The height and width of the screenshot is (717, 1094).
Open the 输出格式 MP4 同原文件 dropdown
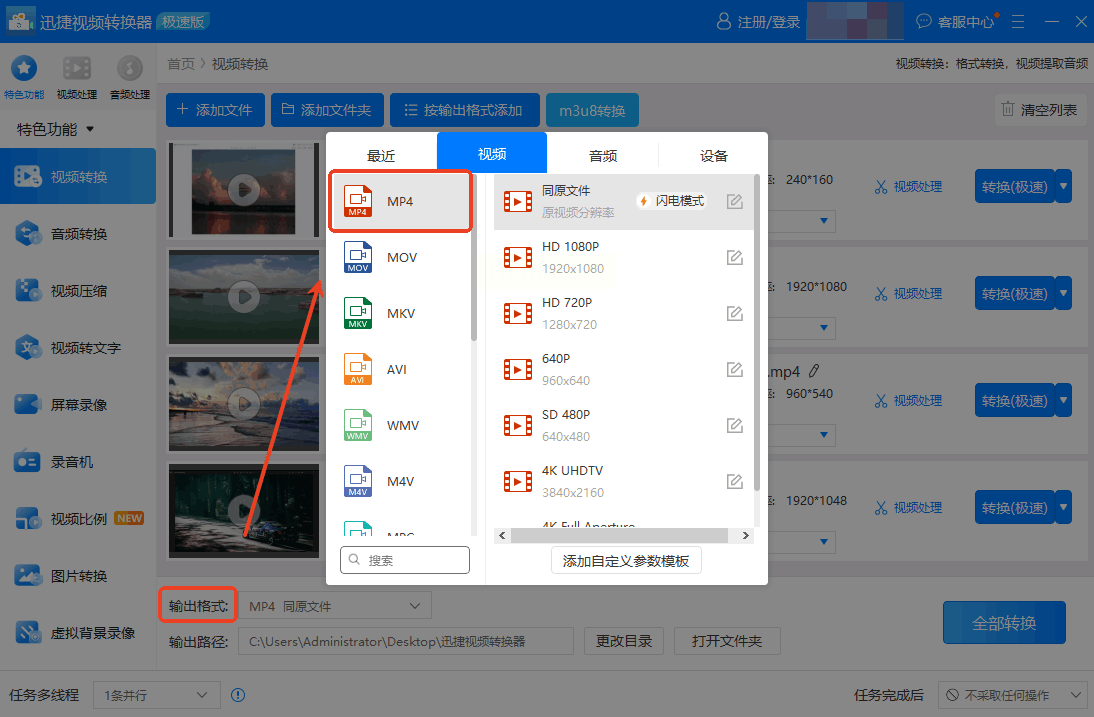[335, 605]
